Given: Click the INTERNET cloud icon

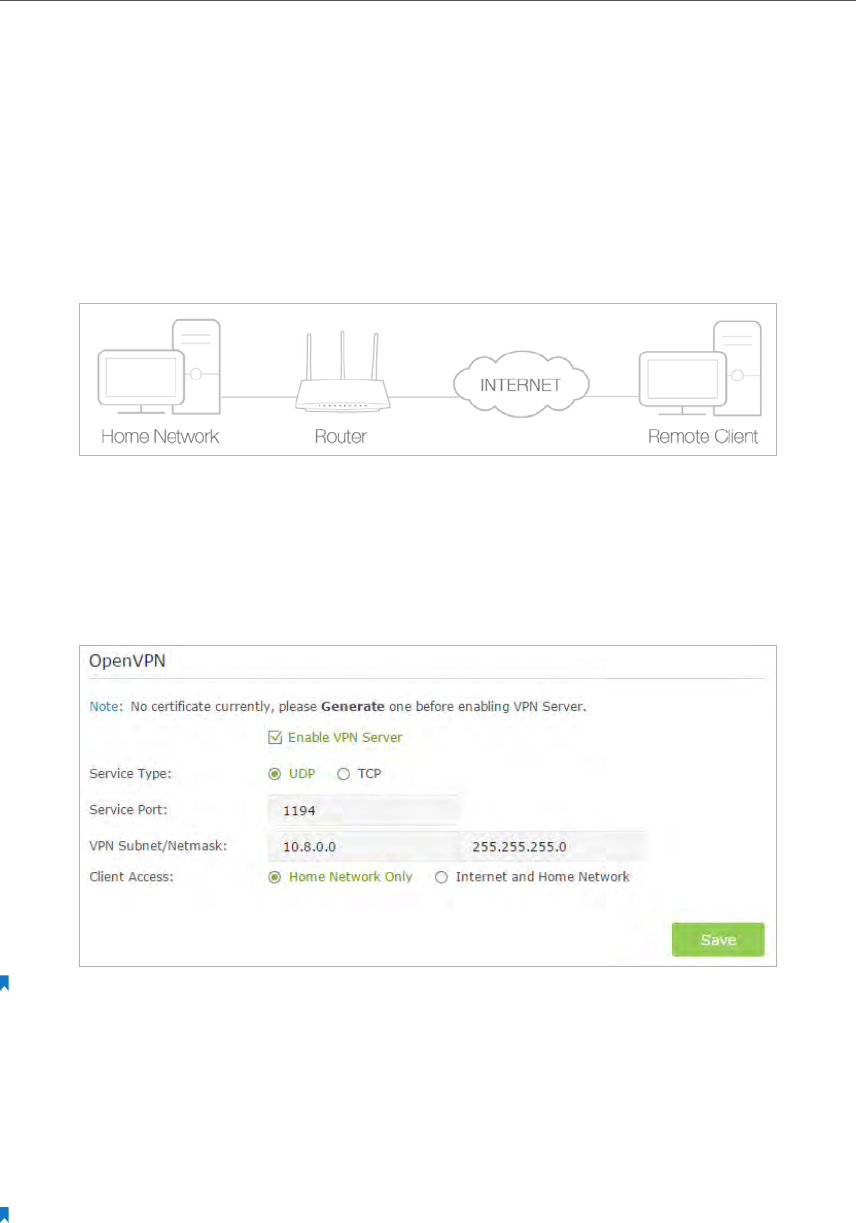Looking at the screenshot, I should point(520,384).
